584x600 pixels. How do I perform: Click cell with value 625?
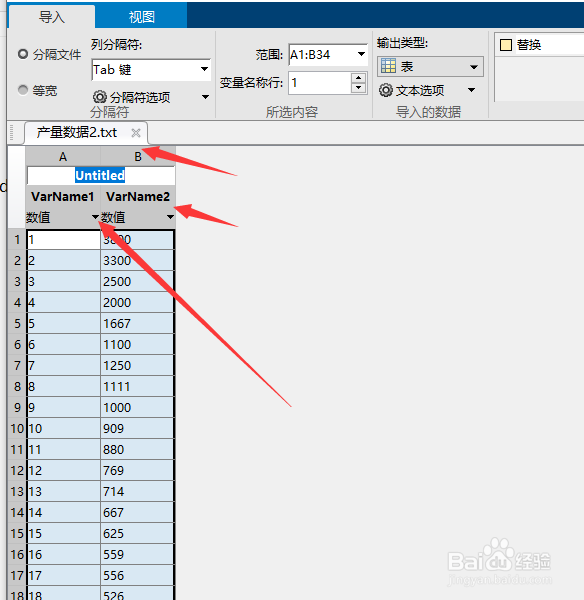[x=137, y=533]
